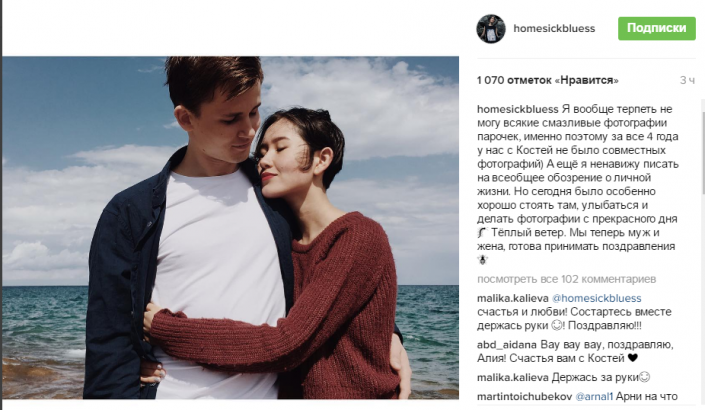Click the black heart emoji in abd_aidana's comment

(x=633, y=358)
